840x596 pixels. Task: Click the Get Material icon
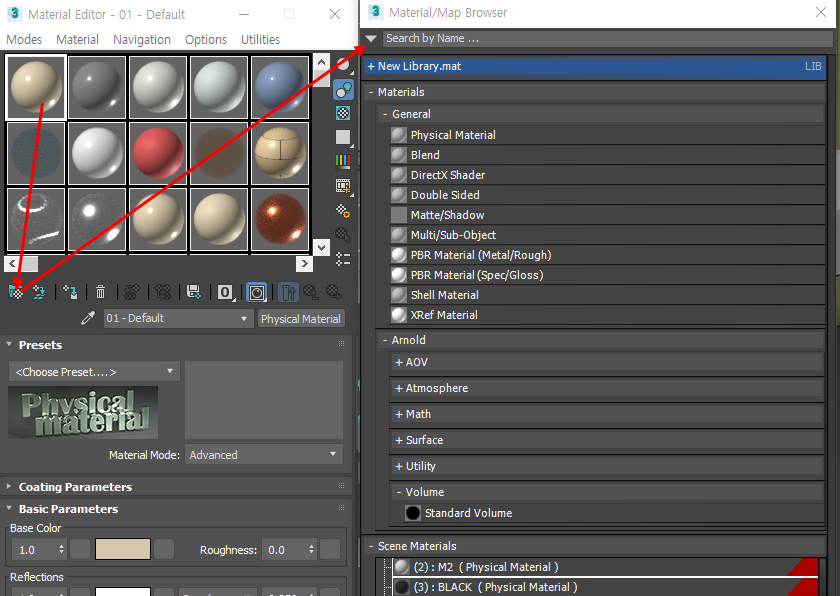pyautogui.click(x=17, y=292)
